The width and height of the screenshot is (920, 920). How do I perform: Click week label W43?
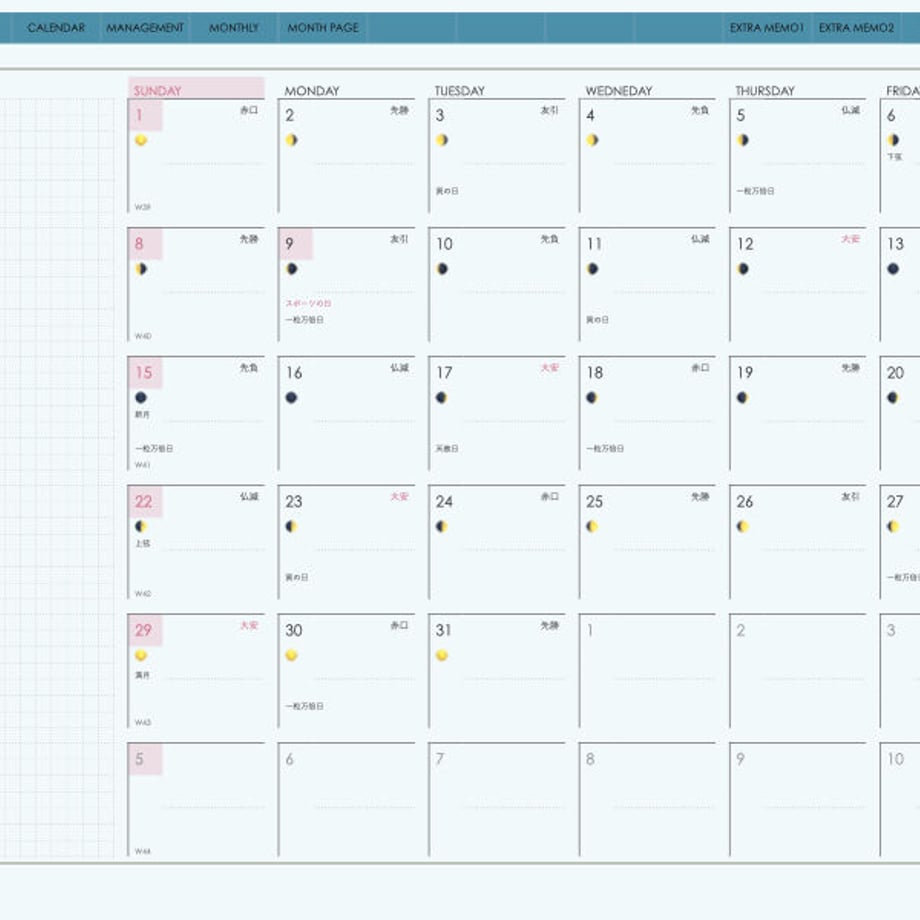pos(143,722)
